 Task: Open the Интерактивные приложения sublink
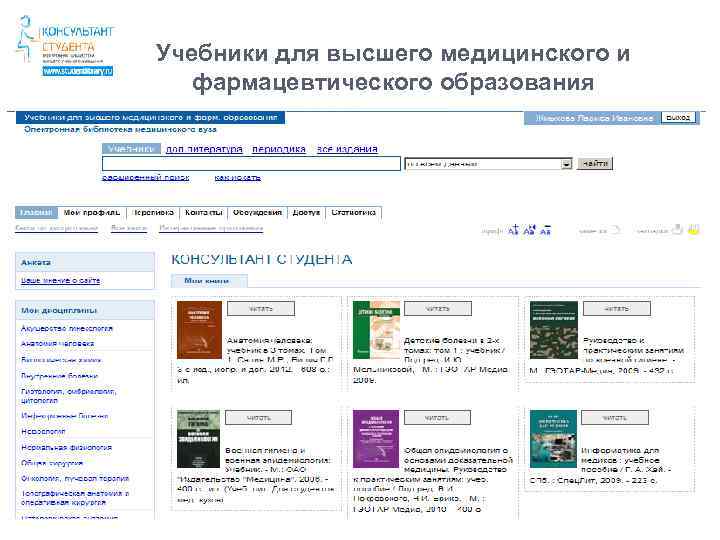pos(211,228)
